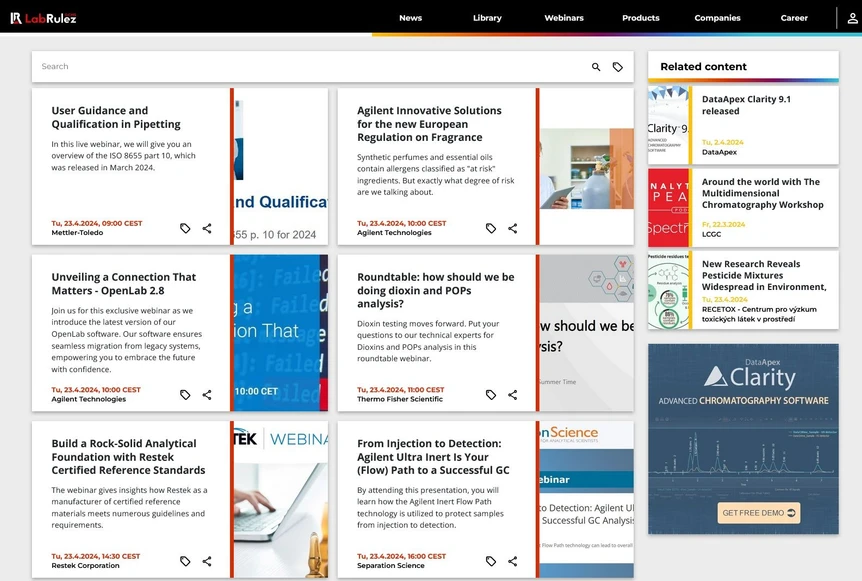Click 'Thermo Fisher Scientific' company name
This screenshot has width=862, height=581.
click(x=400, y=399)
